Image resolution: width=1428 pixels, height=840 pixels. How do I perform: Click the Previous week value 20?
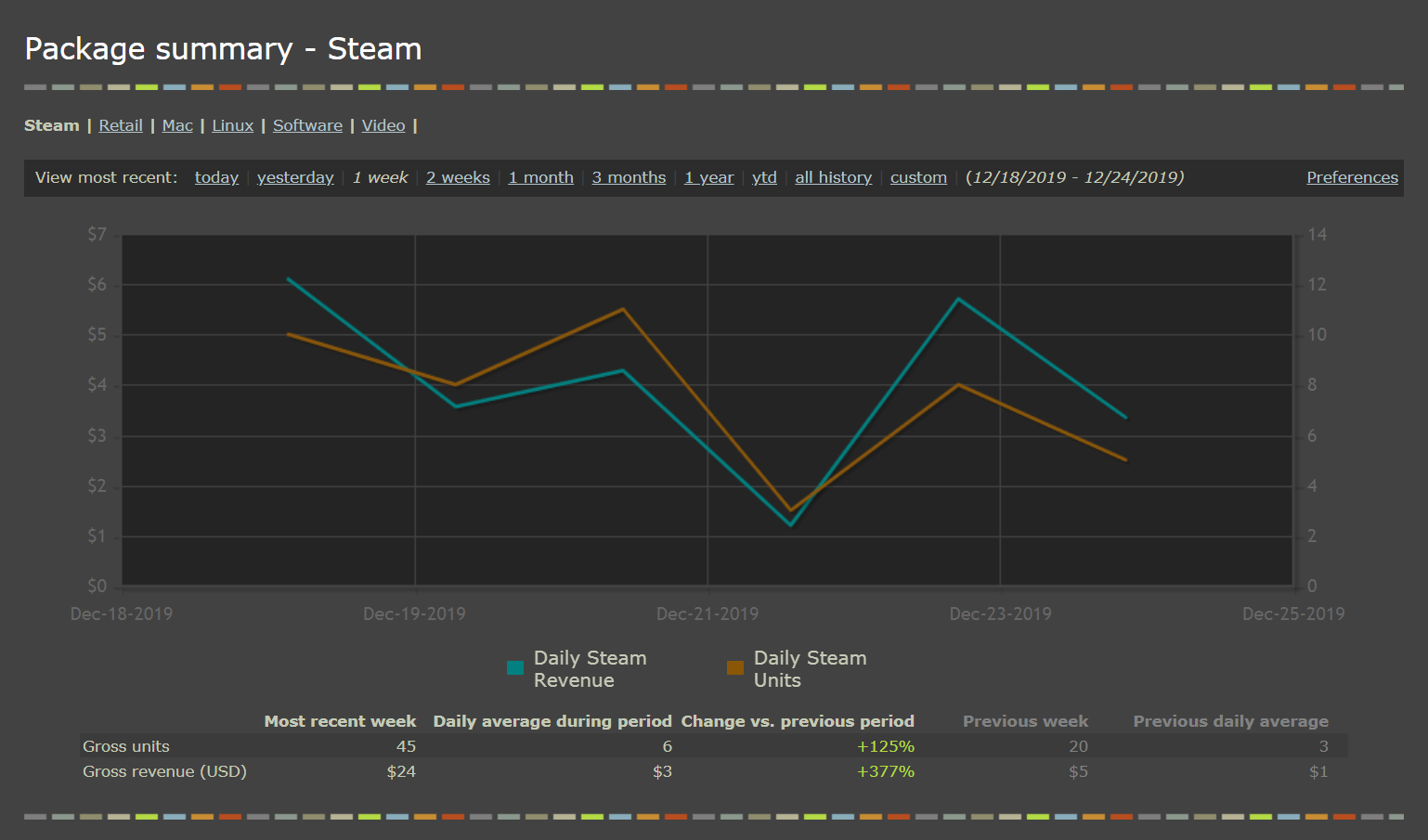[x=1078, y=746]
